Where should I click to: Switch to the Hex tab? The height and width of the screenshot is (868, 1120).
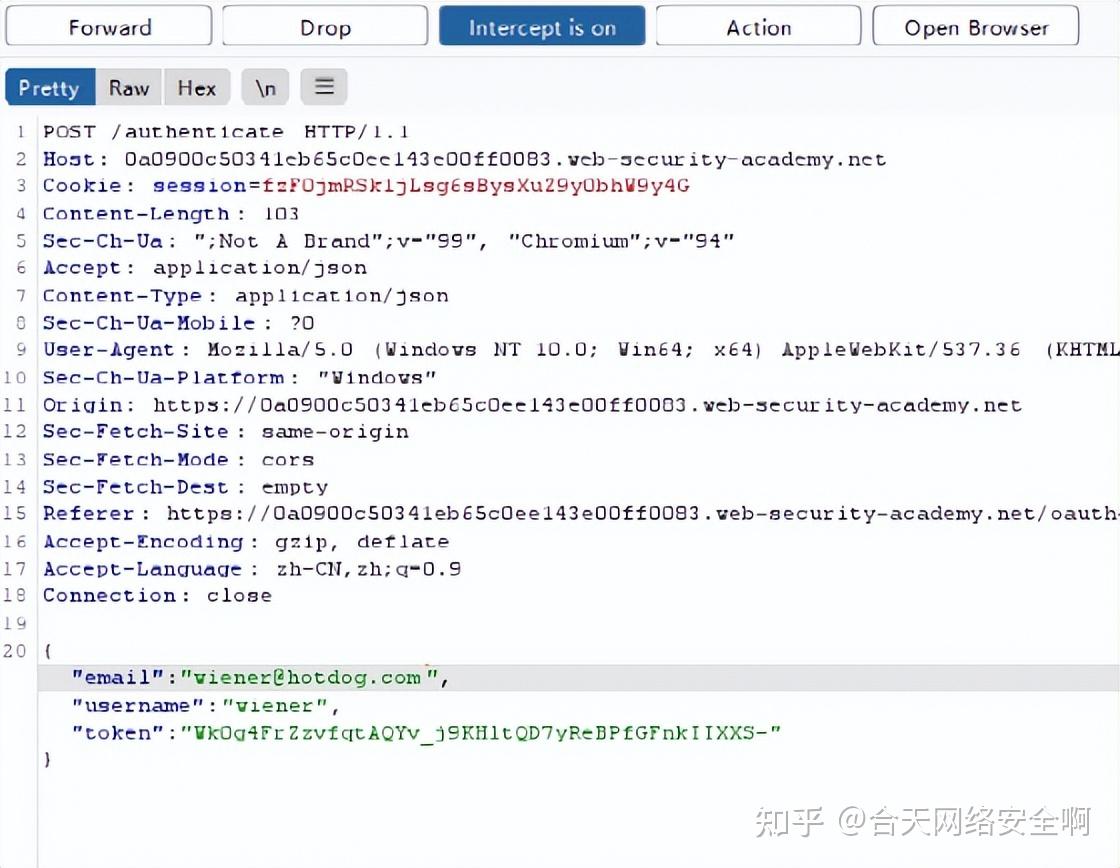197,88
